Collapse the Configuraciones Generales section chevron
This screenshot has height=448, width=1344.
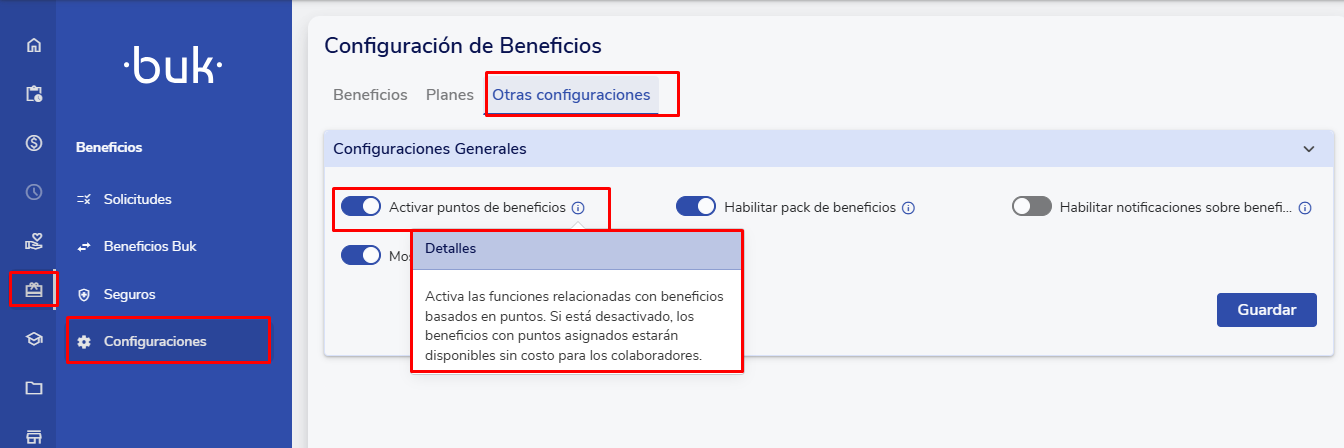pos(1309,149)
